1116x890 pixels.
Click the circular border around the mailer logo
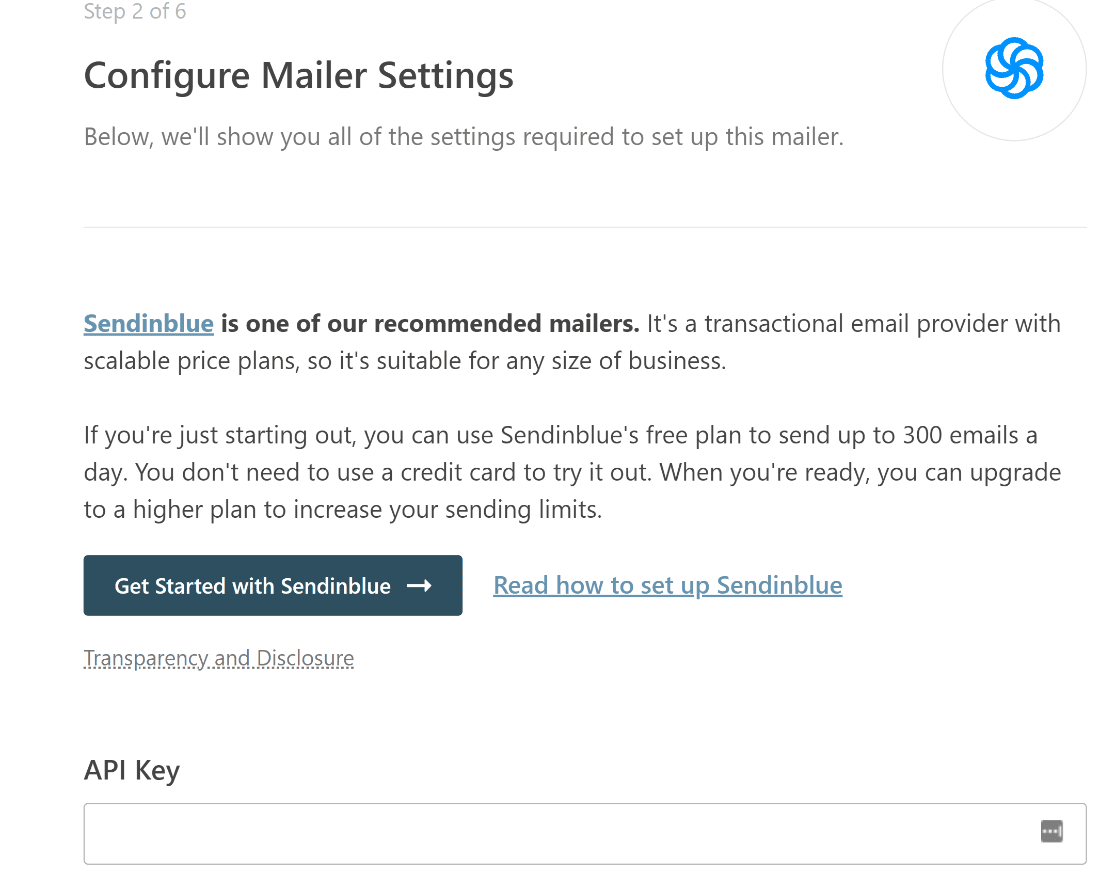(1014, 68)
